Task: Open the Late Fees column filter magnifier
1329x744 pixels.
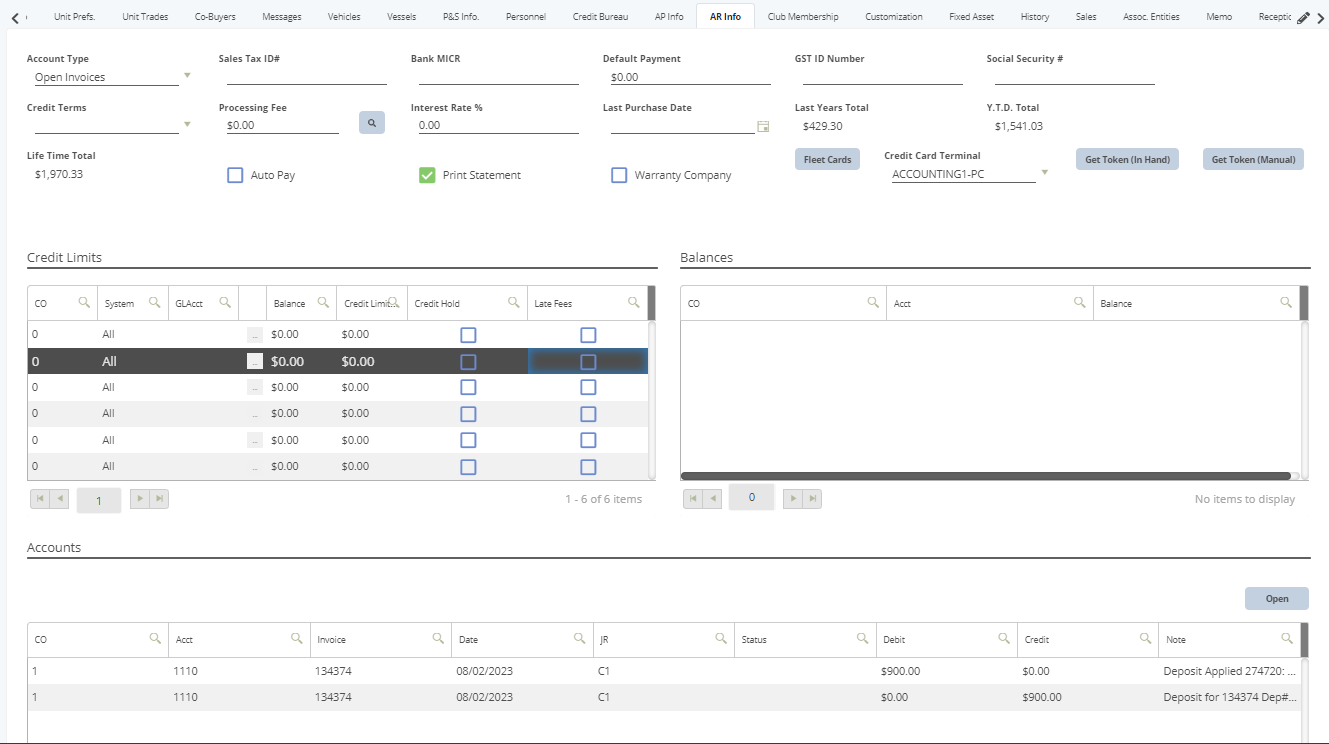Action: coord(633,302)
